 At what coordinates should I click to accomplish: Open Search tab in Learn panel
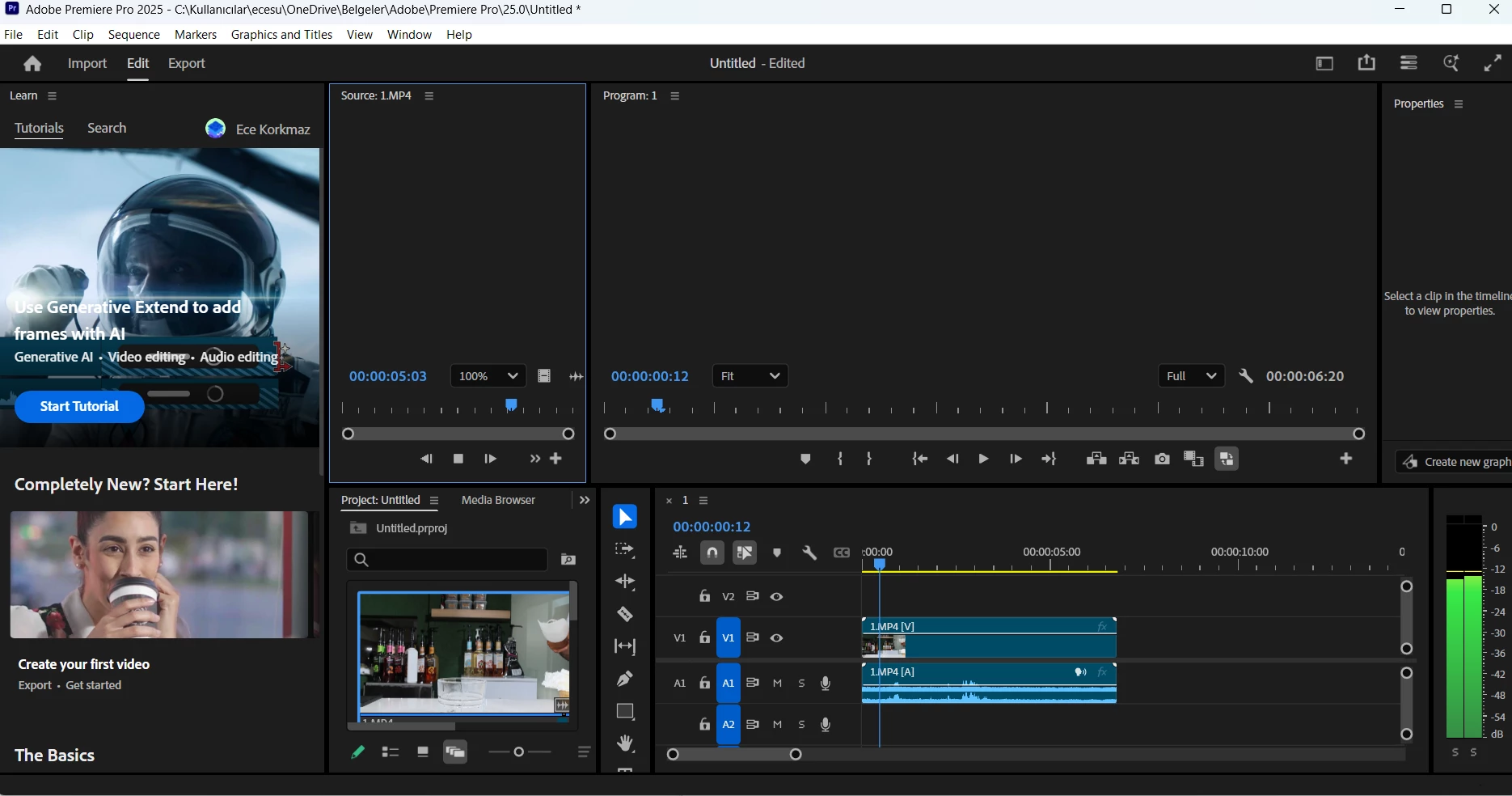(x=107, y=129)
